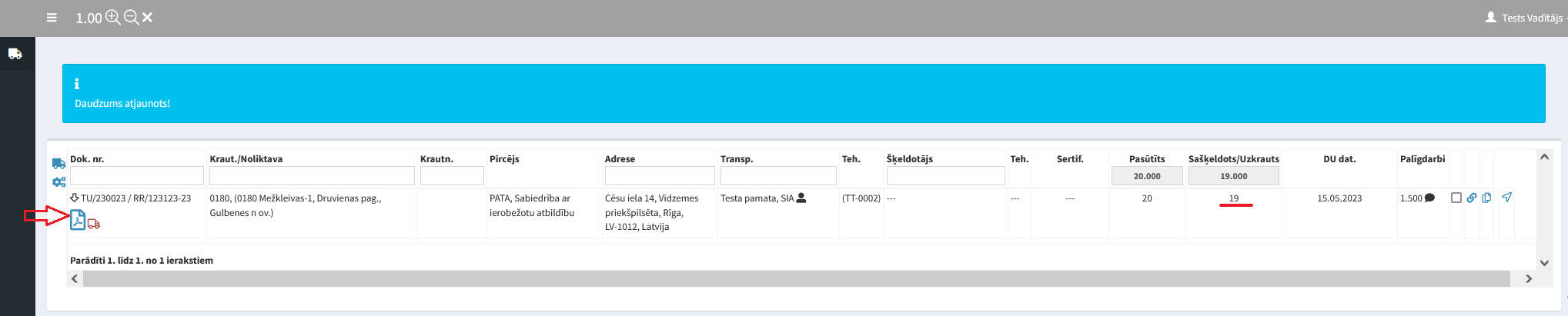The width and height of the screenshot is (1568, 316).
Task: Click the vertical scrollbar down arrow
Action: [x=1544, y=263]
